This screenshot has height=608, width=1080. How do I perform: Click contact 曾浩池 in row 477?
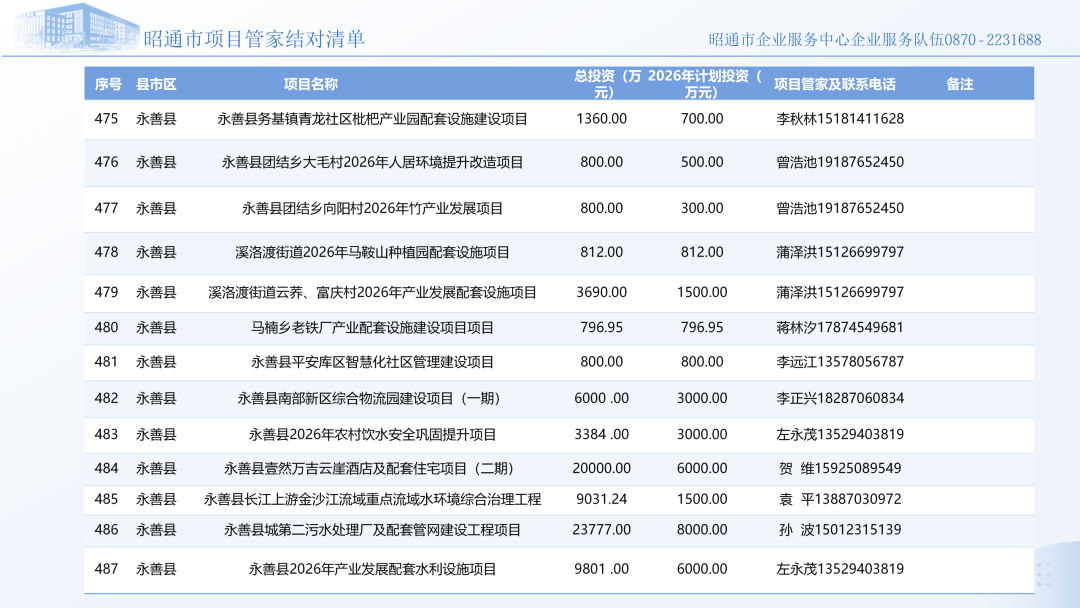(x=840, y=209)
